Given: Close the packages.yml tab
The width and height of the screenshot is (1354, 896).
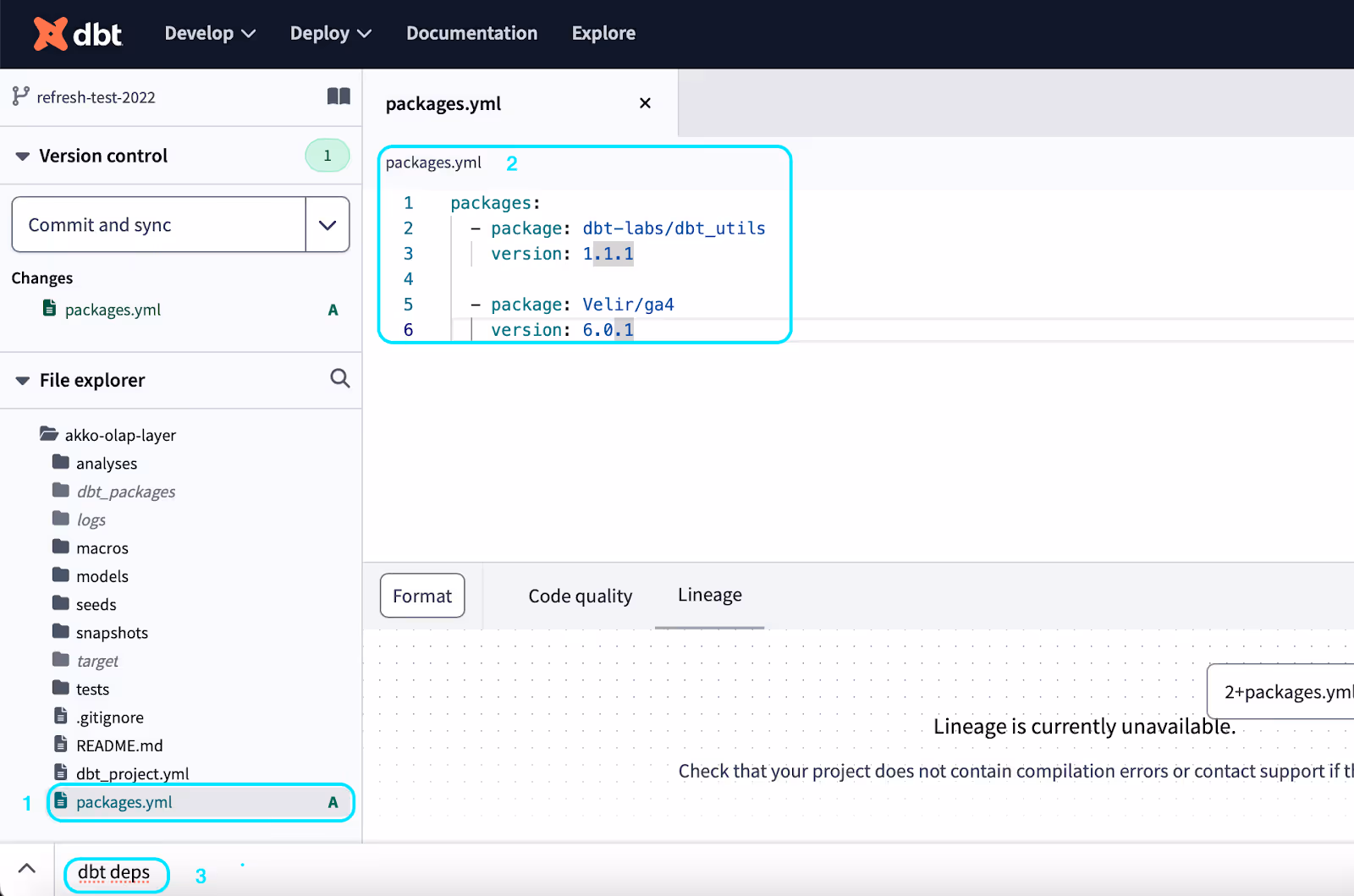Looking at the screenshot, I should [x=645, y=103].
